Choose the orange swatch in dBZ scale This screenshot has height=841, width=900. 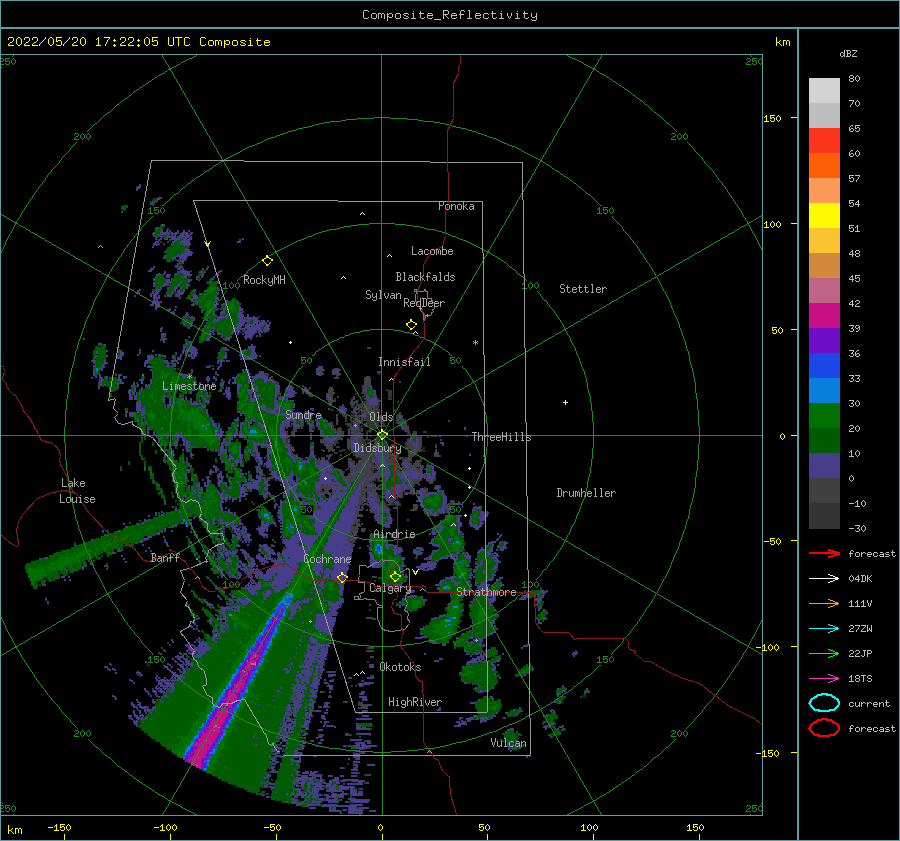[824, 165]
